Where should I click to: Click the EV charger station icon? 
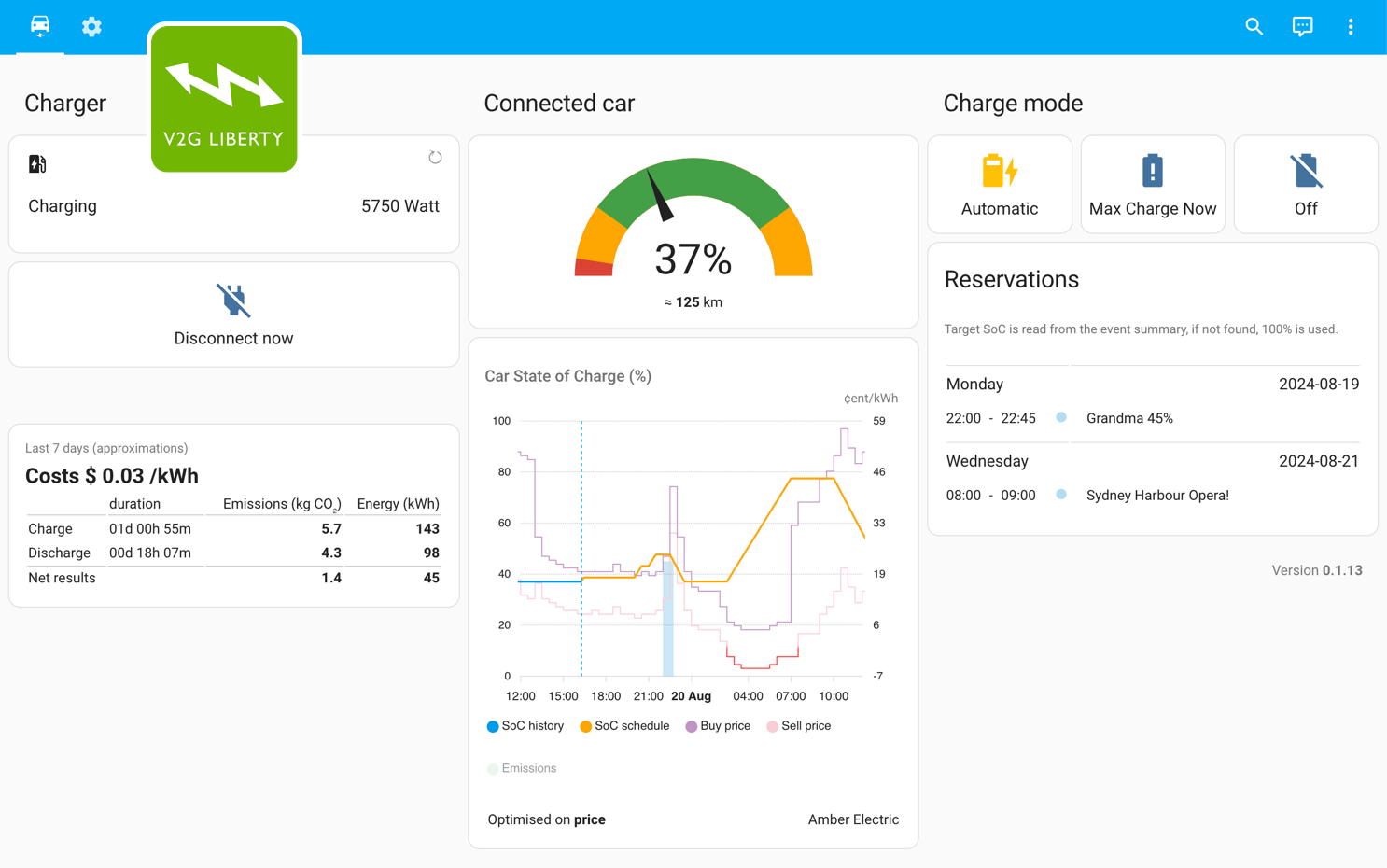[37, 164]
